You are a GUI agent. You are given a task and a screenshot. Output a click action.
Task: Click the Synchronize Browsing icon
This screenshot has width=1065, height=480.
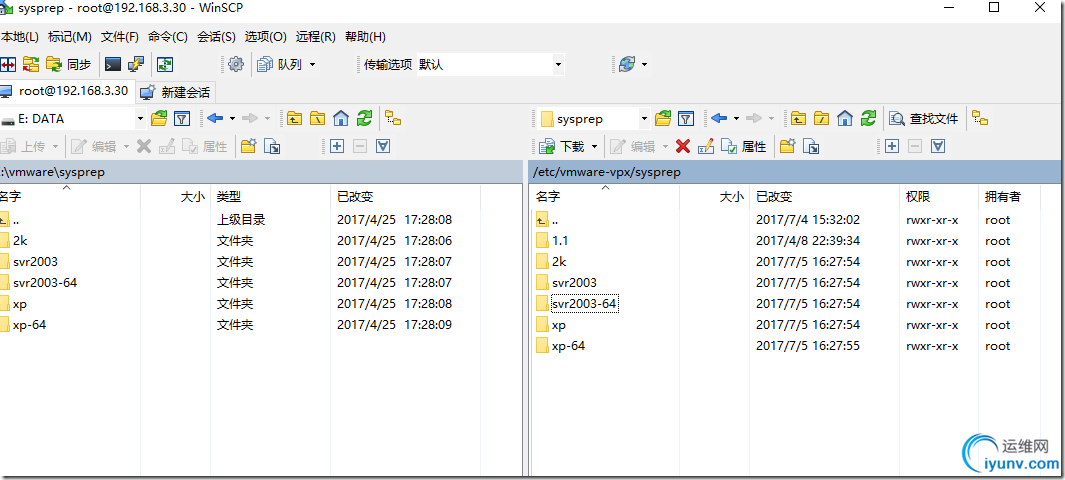pyautogui.click(x=31, y=64)
